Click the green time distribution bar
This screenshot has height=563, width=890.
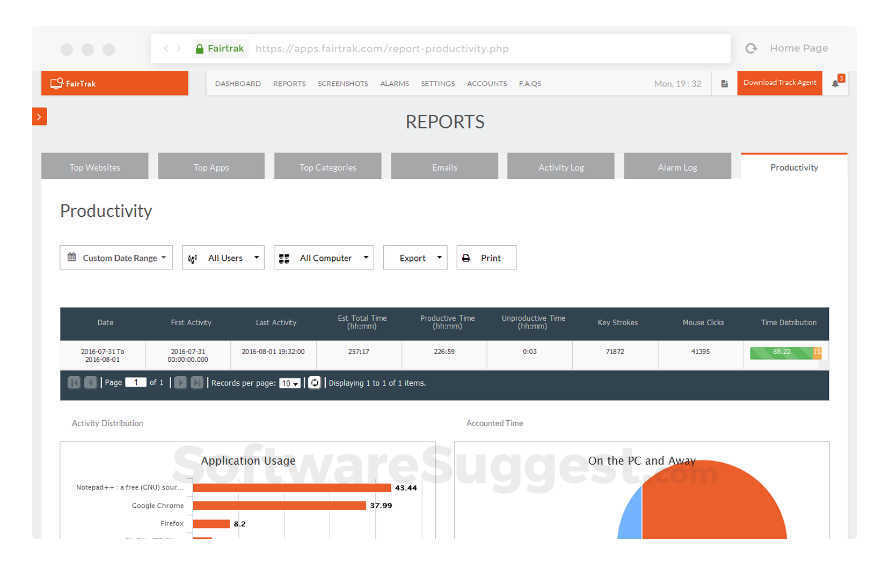point(782,352)
